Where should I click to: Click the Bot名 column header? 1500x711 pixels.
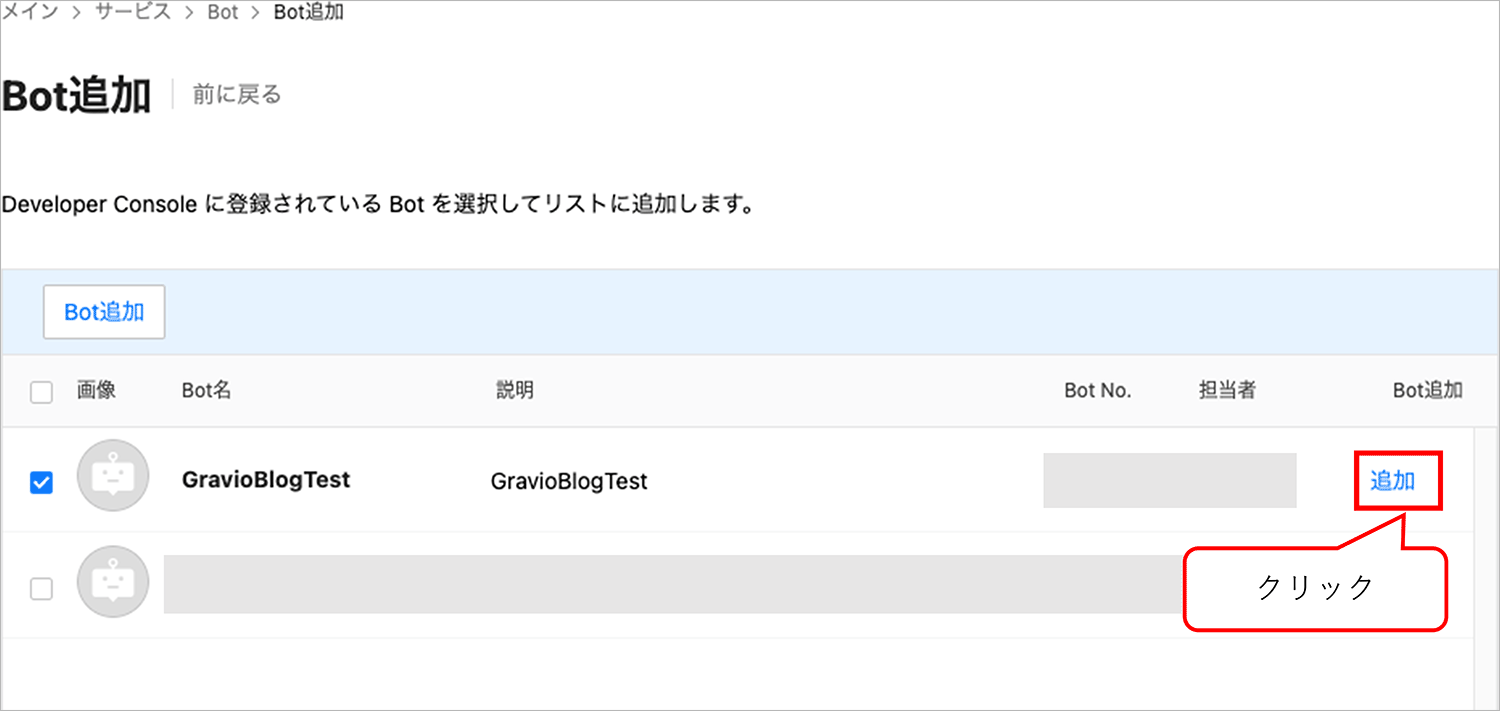tap(207, 390)
